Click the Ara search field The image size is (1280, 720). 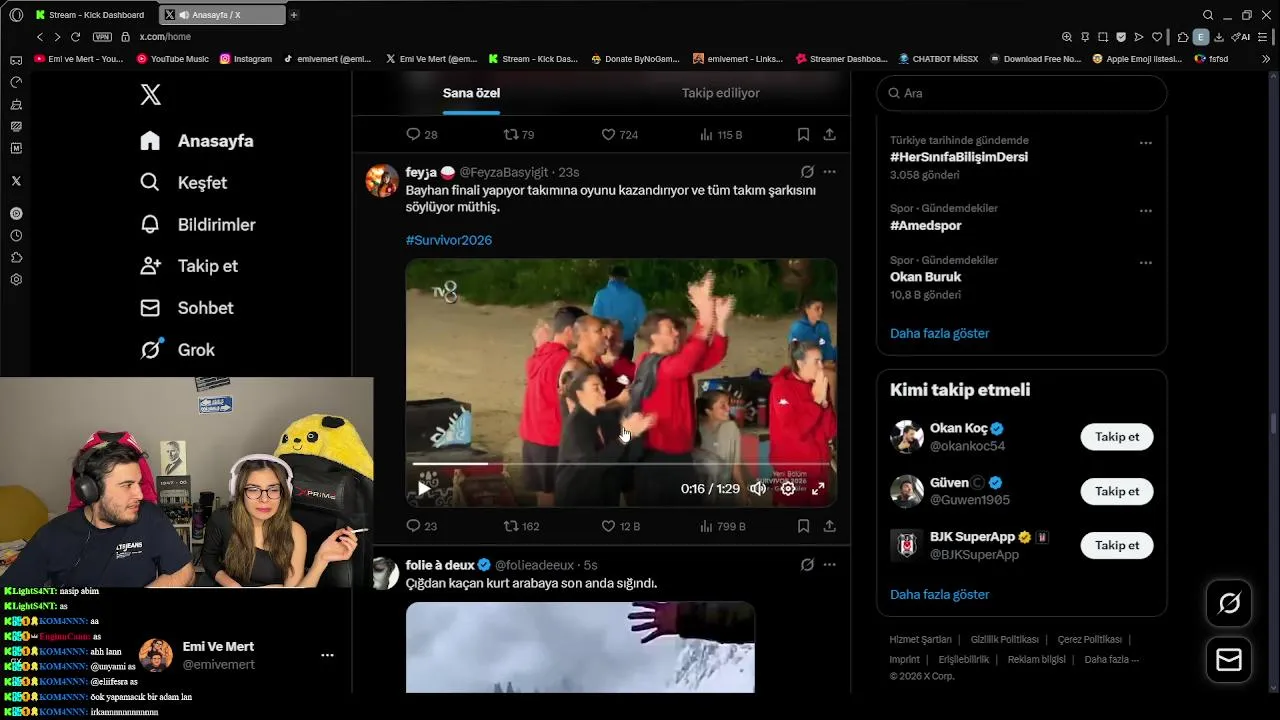[1021, 93]
